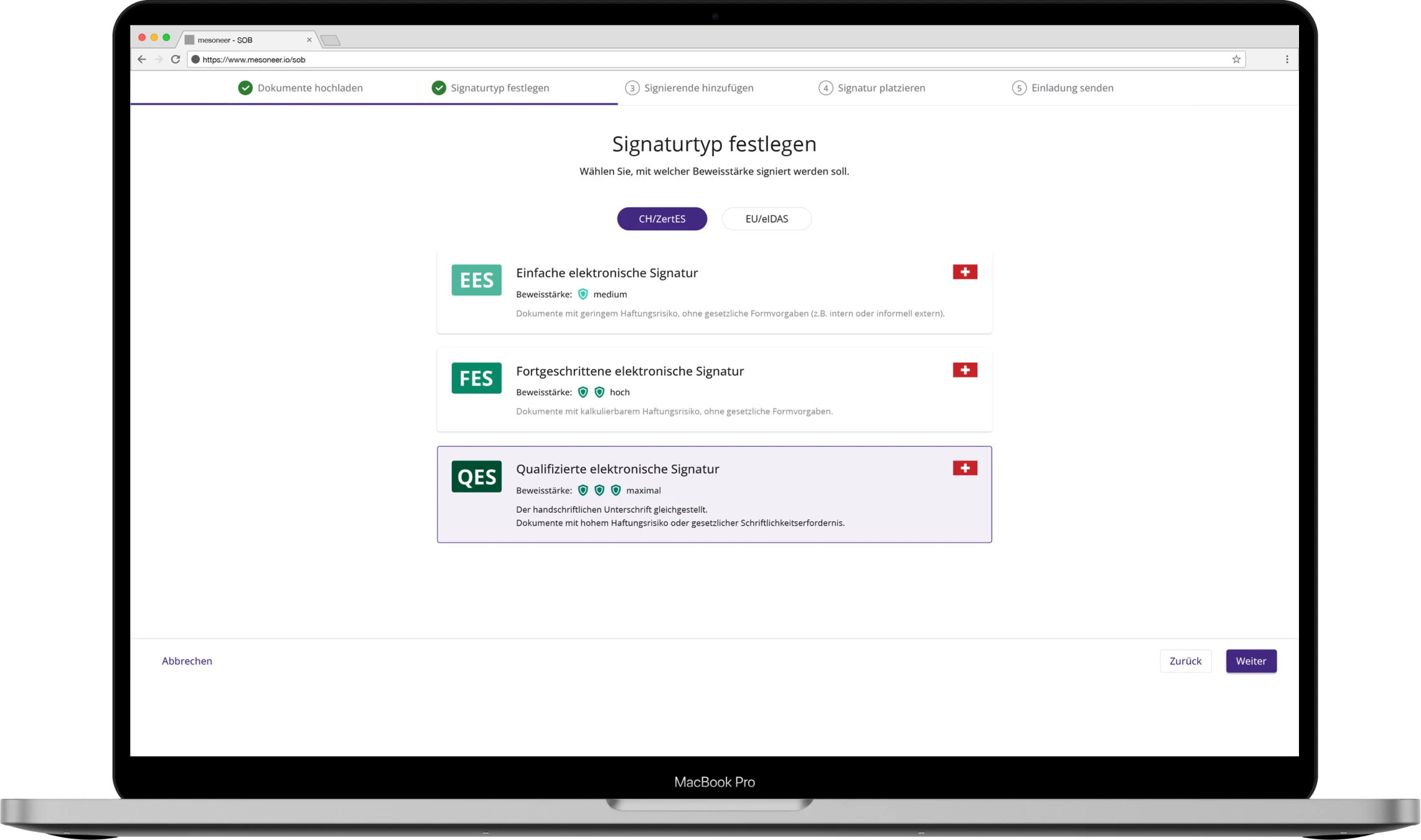The image size is (1421, 840).
Task: Select Einfache elektronische Signatur option
Action: point(607,273)
